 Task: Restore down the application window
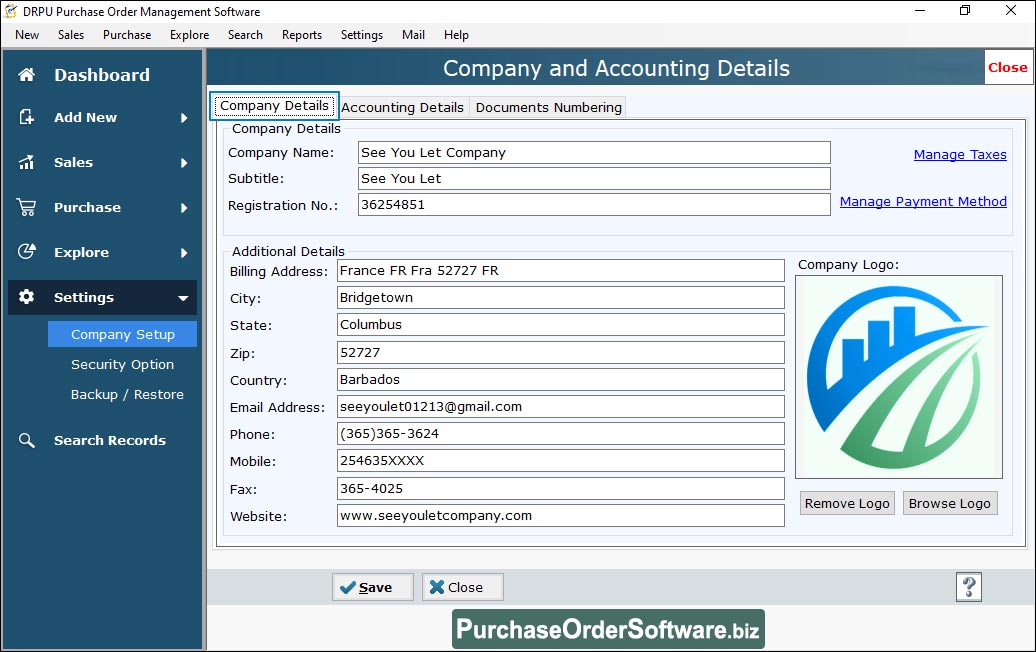click(965, 11)
